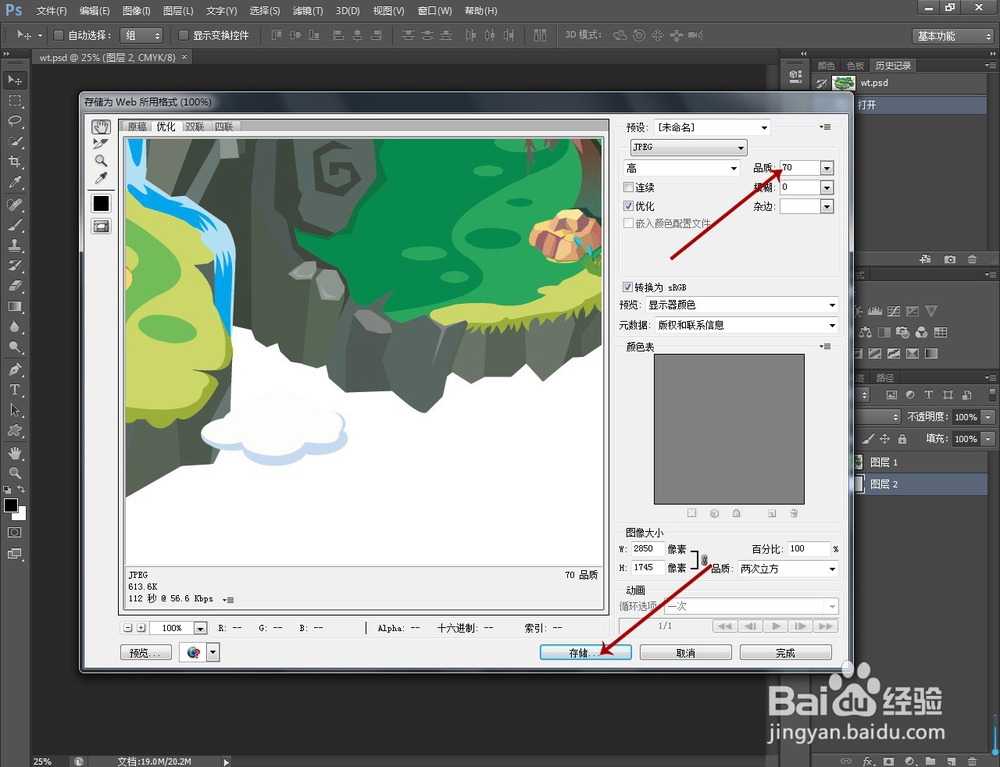Open the 100% zoom level dropdown in dialog
Viewport: 1000px width, 767px height.
[200, 628]
